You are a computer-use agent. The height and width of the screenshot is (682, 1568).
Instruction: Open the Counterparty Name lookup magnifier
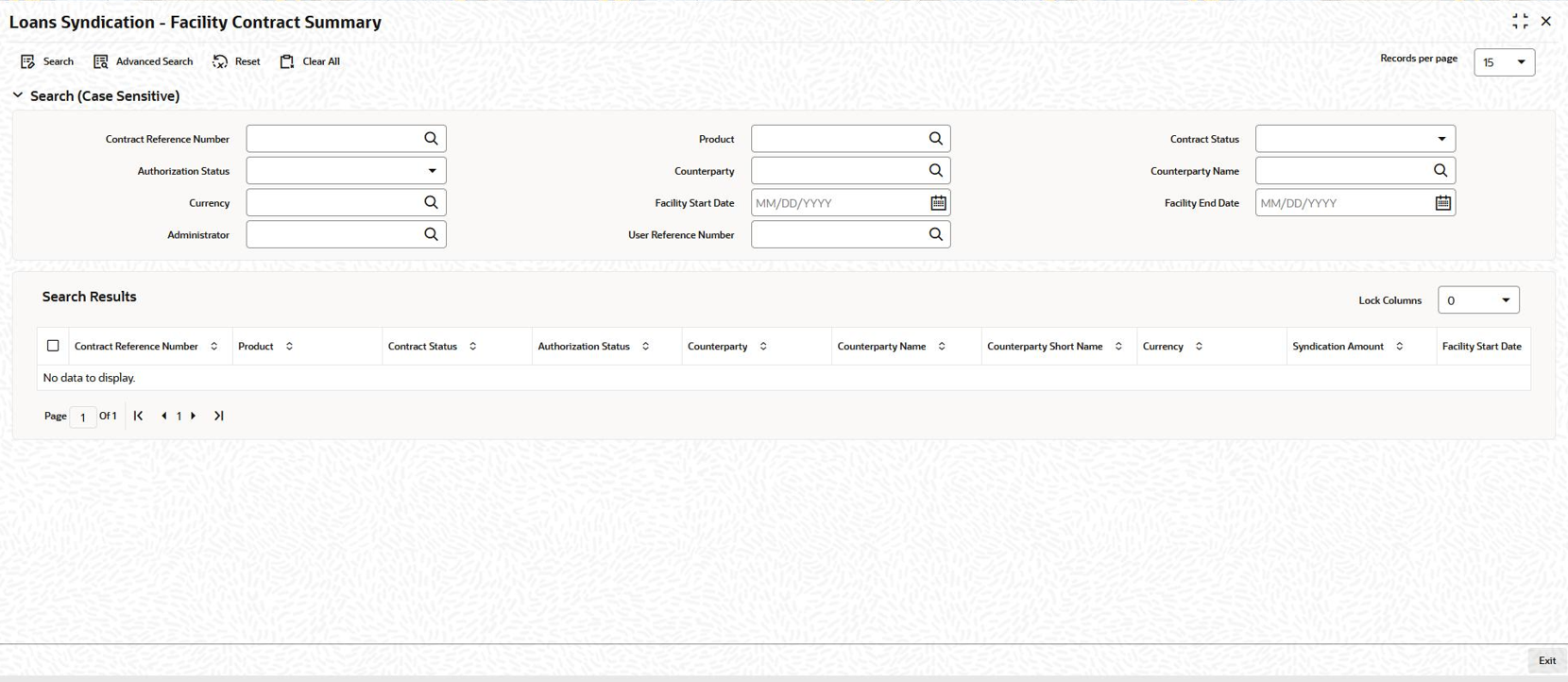[1440, 171]
